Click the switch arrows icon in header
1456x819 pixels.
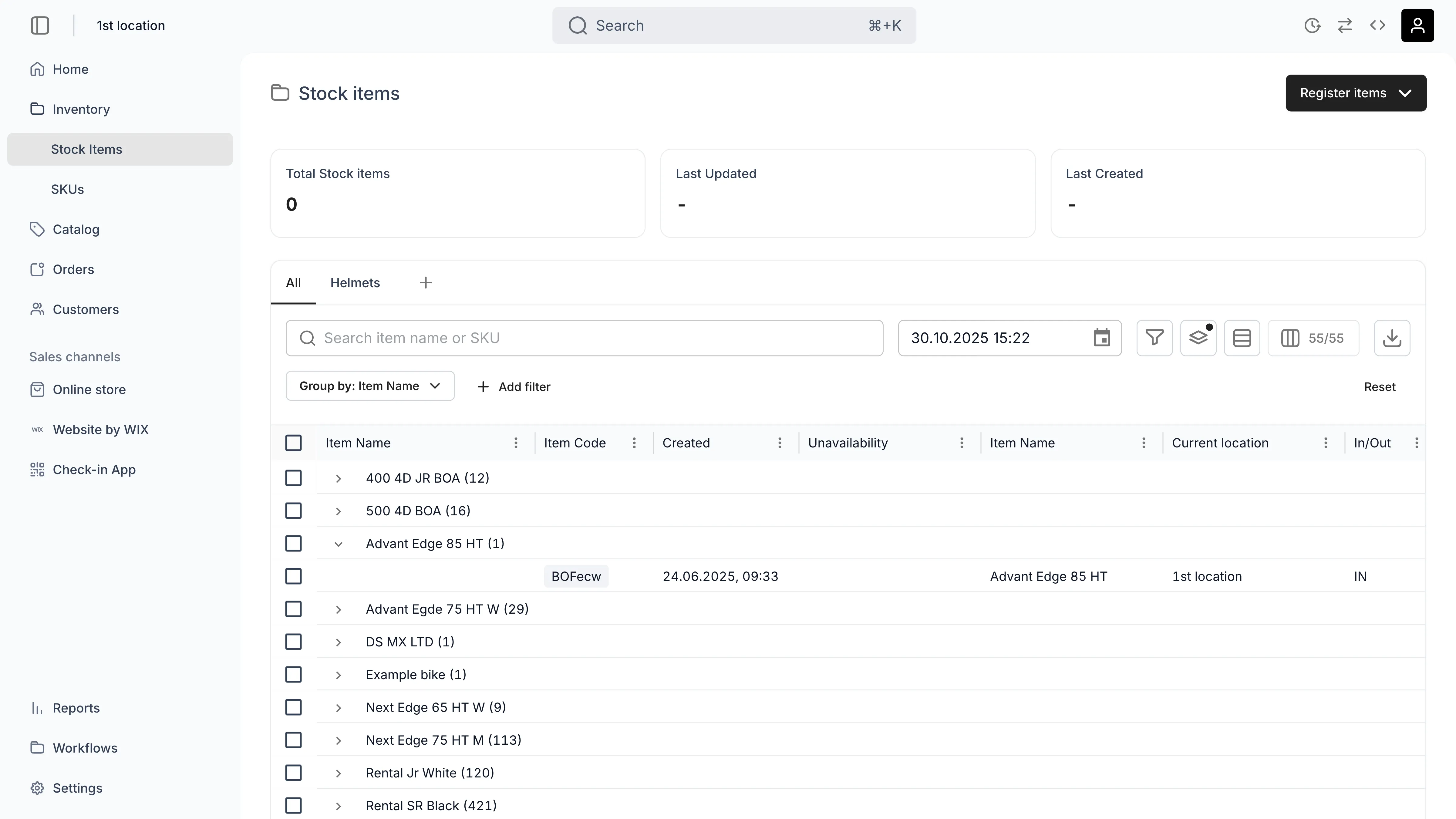pyautogui.click(x=1345, y=25)
